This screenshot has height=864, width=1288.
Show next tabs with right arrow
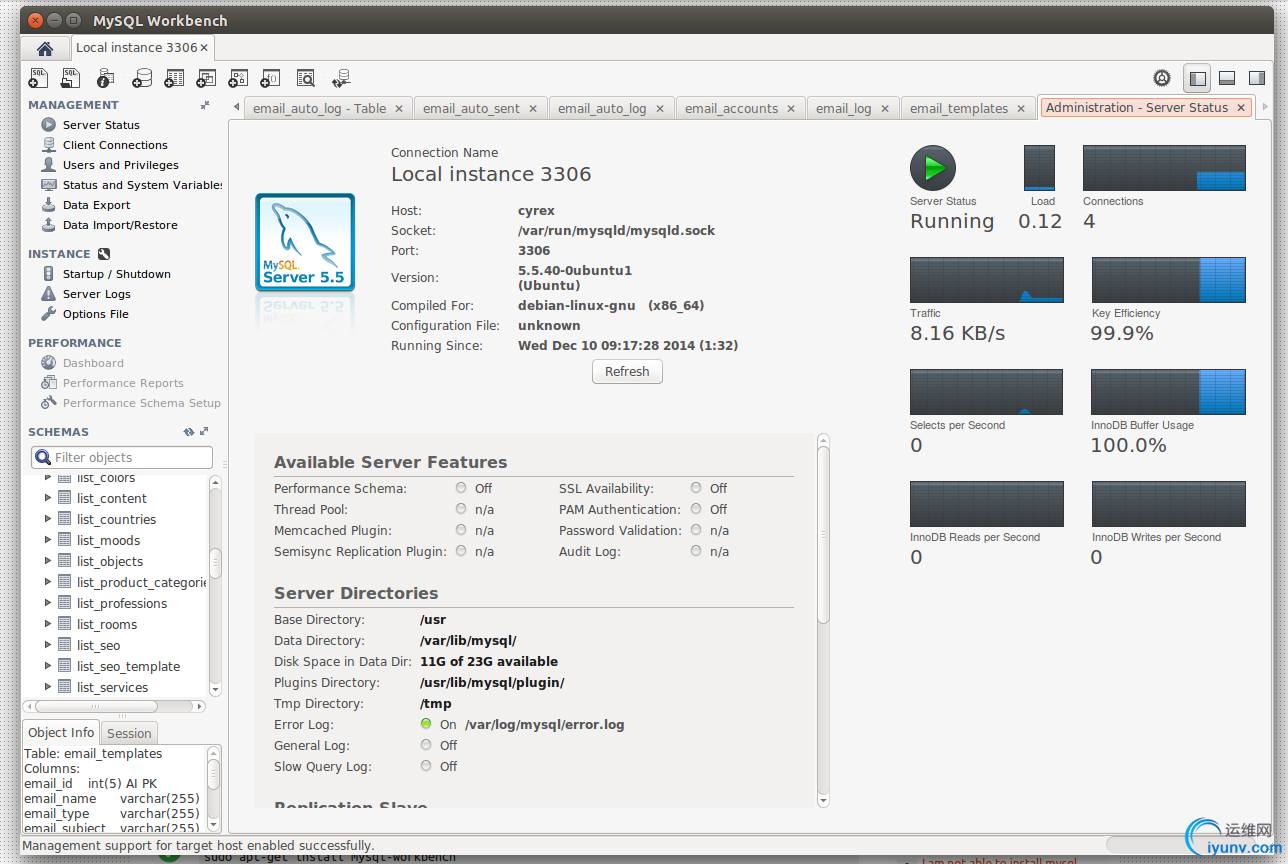click(x=1265, y=107)
